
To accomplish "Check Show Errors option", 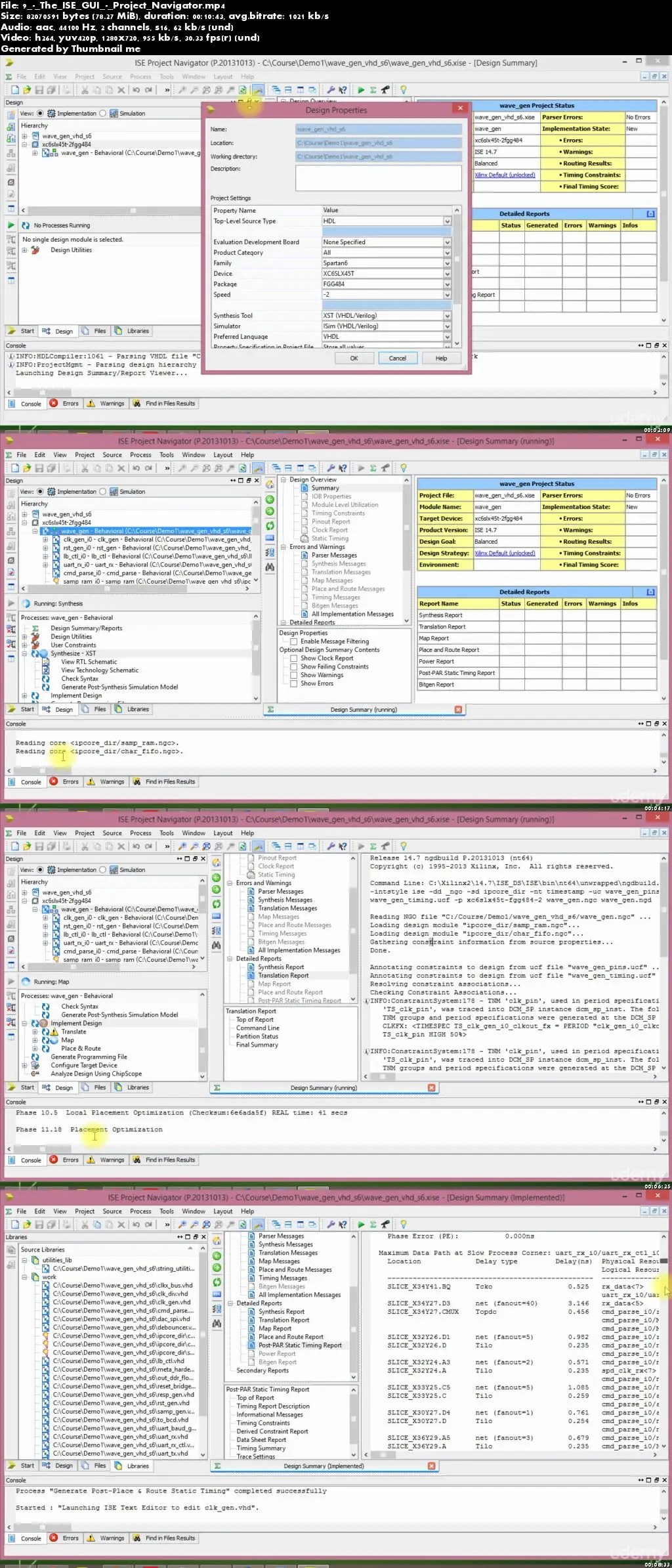I will click(x=295, y=684).
